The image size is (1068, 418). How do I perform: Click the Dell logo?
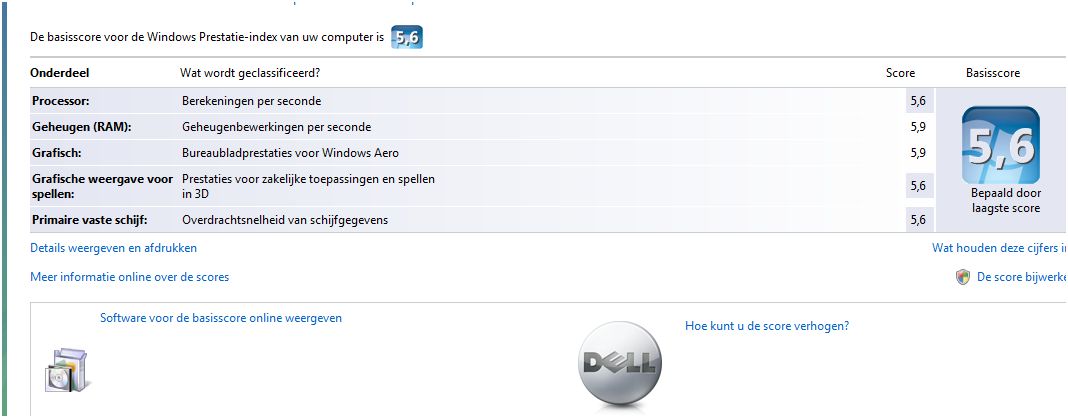coord(620,364)
